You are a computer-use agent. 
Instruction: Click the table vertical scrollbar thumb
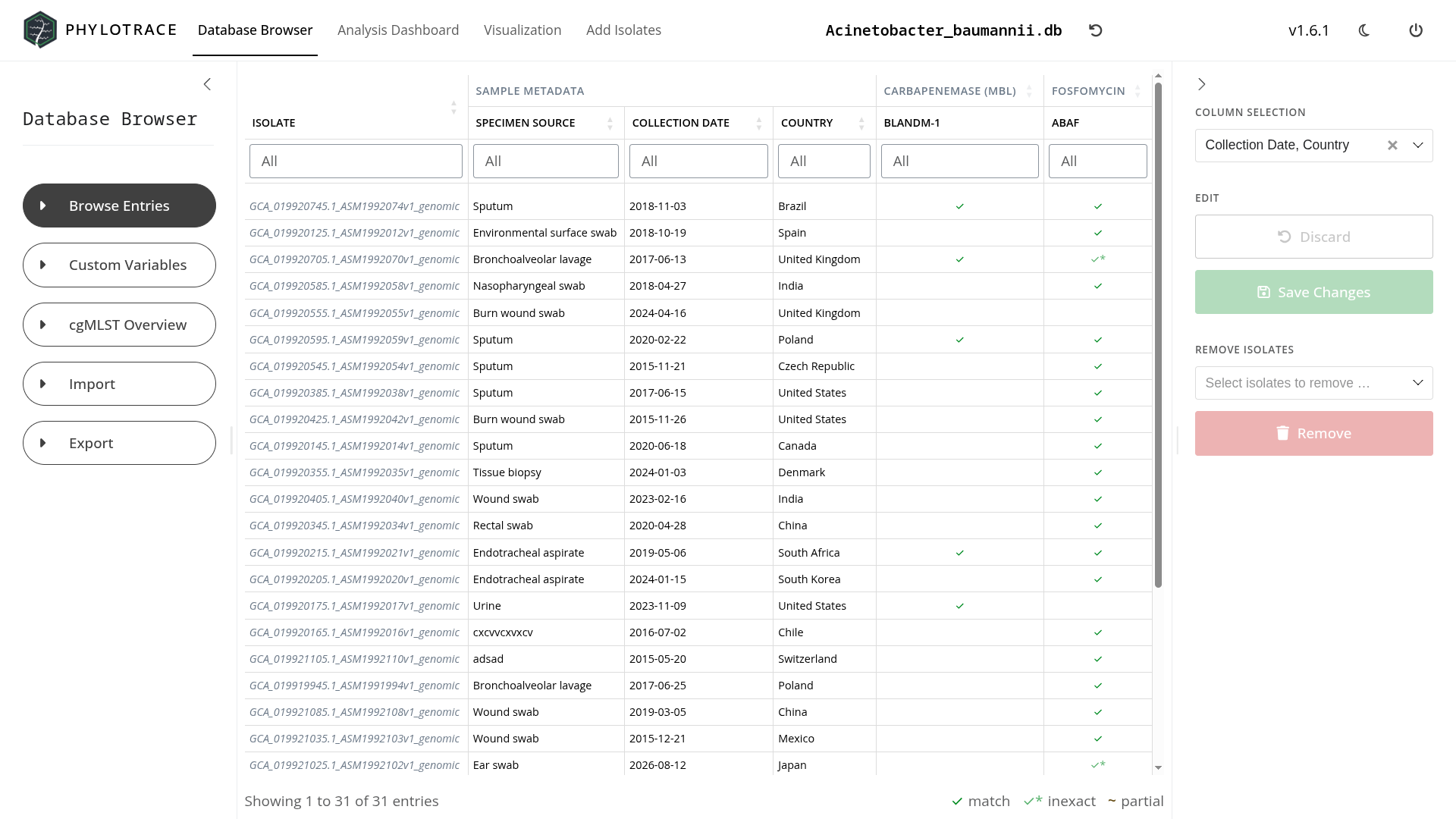pos(1158,334)
